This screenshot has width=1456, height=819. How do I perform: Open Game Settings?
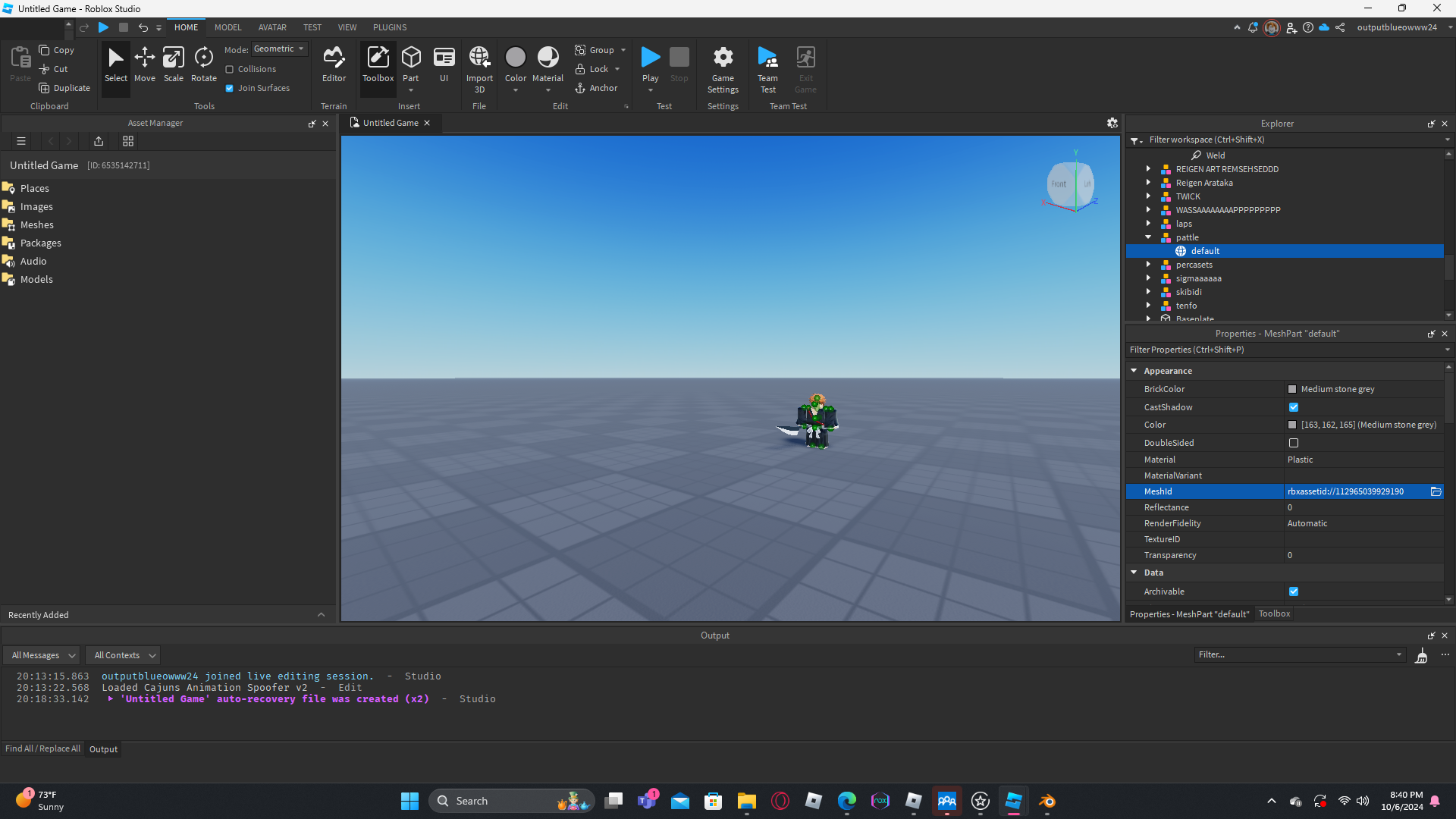point(723,68)
